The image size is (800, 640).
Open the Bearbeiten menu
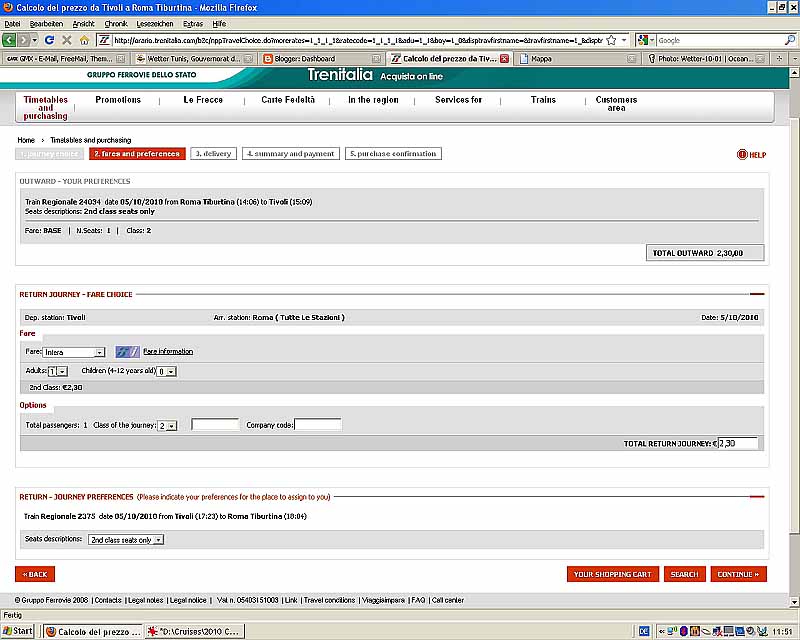[x=46, y=23]
